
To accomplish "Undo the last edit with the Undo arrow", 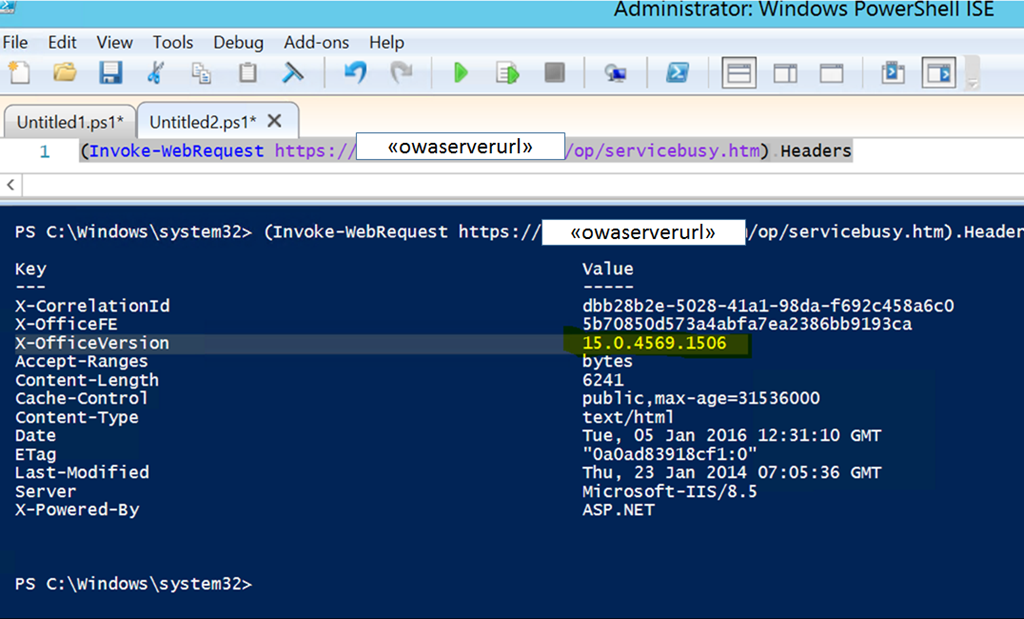I will 355,73.
